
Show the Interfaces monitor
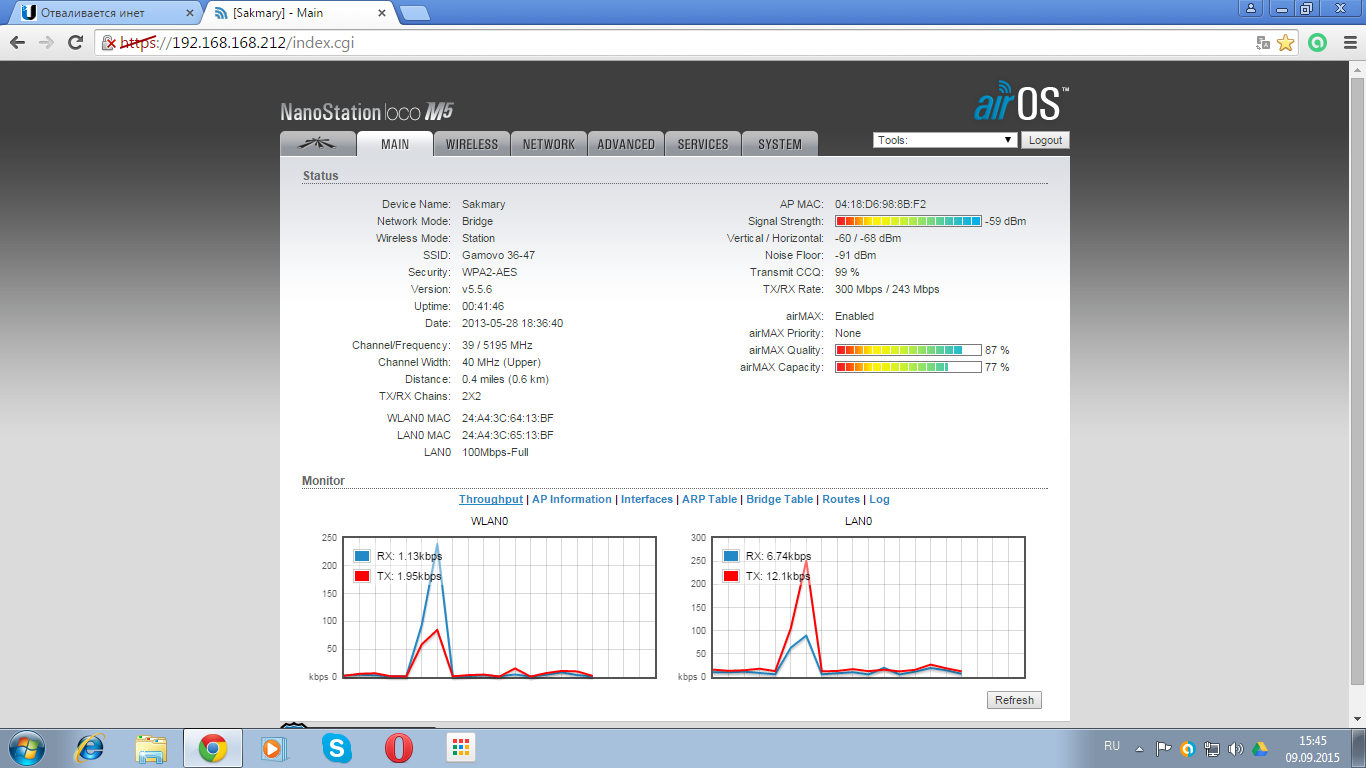(x=647, y=499)
